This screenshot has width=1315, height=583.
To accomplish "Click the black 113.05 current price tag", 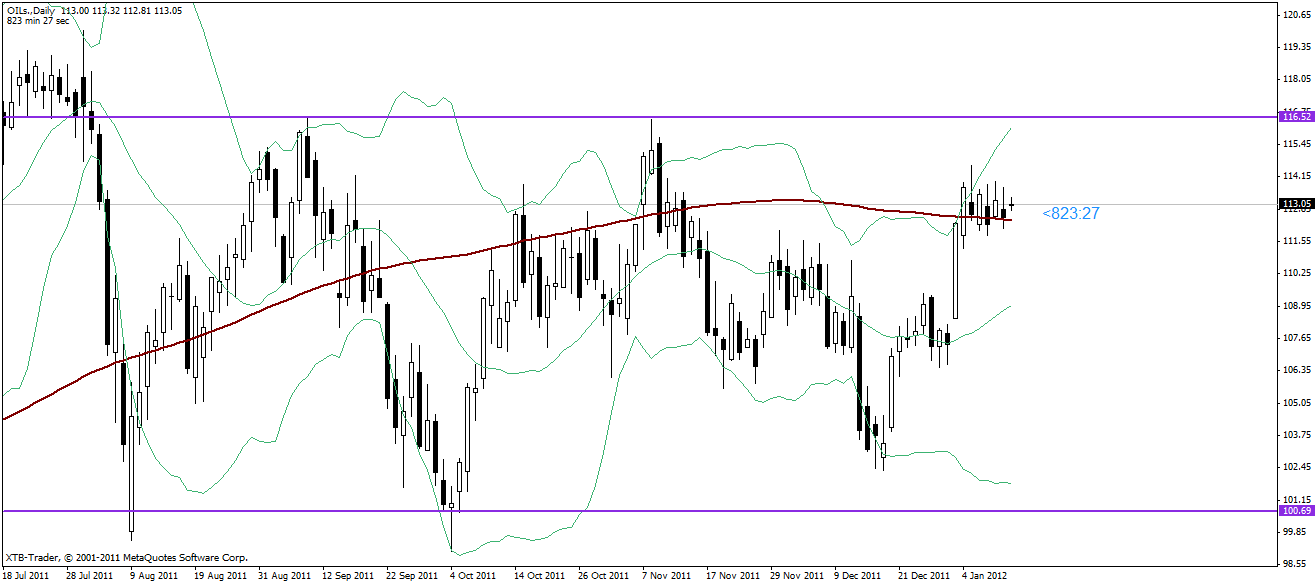I will point(1297,204).
